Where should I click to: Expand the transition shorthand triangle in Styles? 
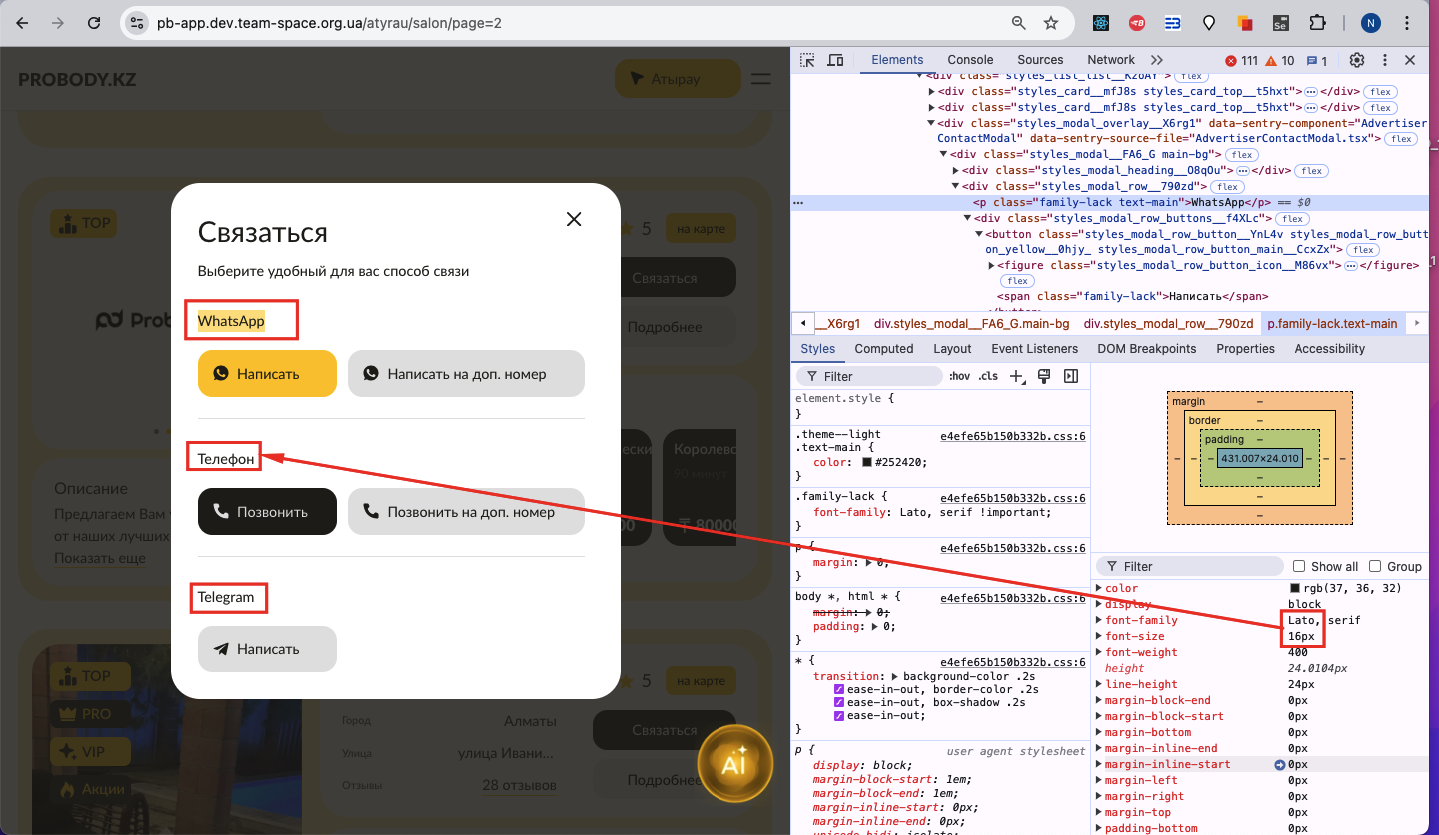[896, 676]
